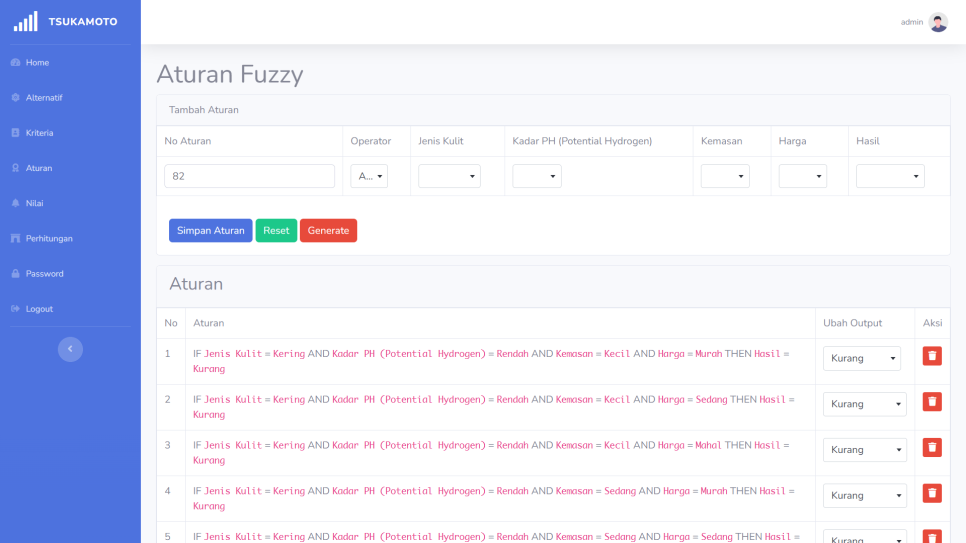Click the red Generate button
Viewport: 966px width, 543px height.
328,231
